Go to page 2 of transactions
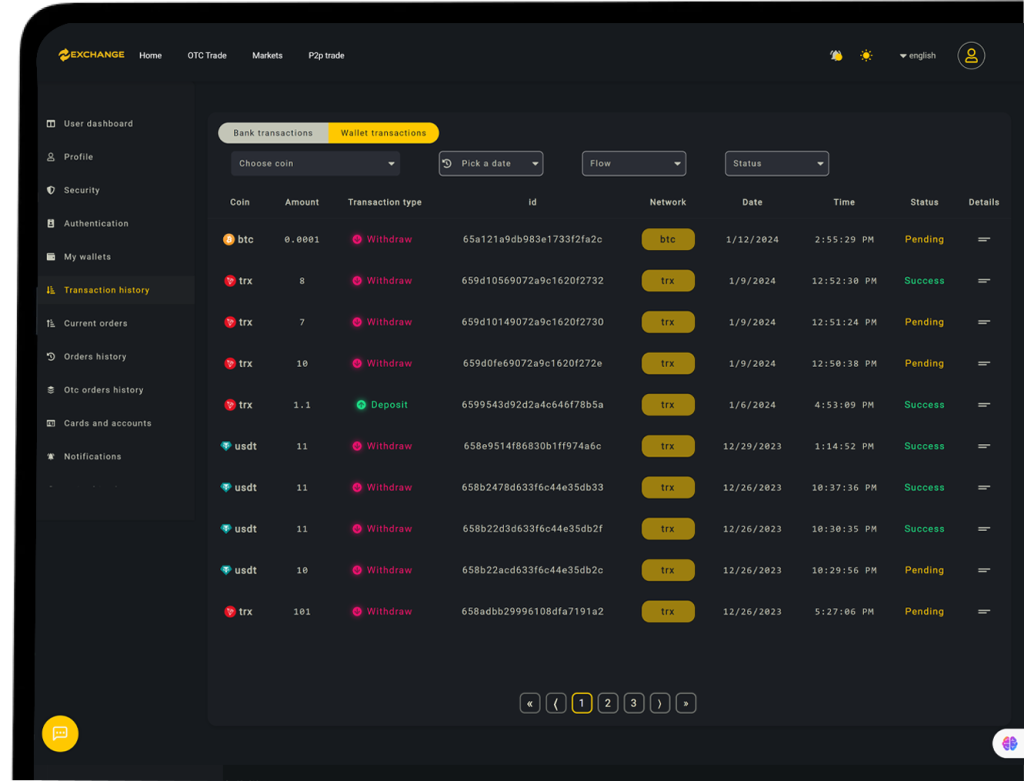 click(x=607, y=703)
